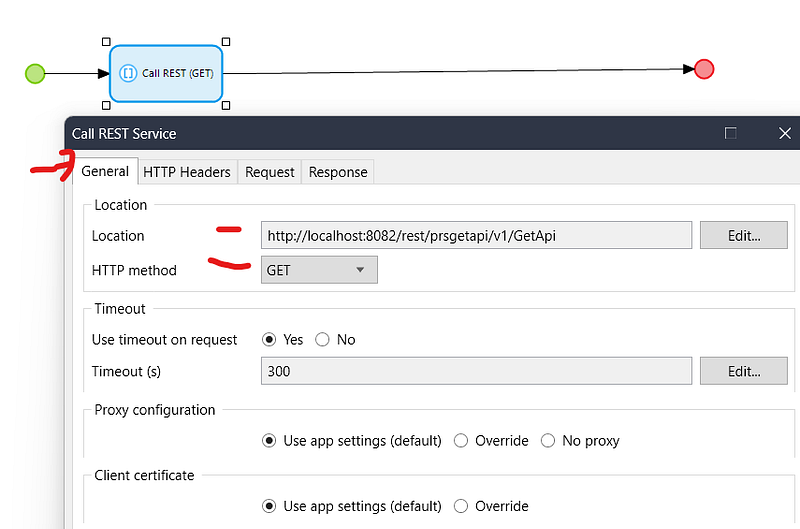Expand the HTTP method GET dropdown

tap(319, 270)
